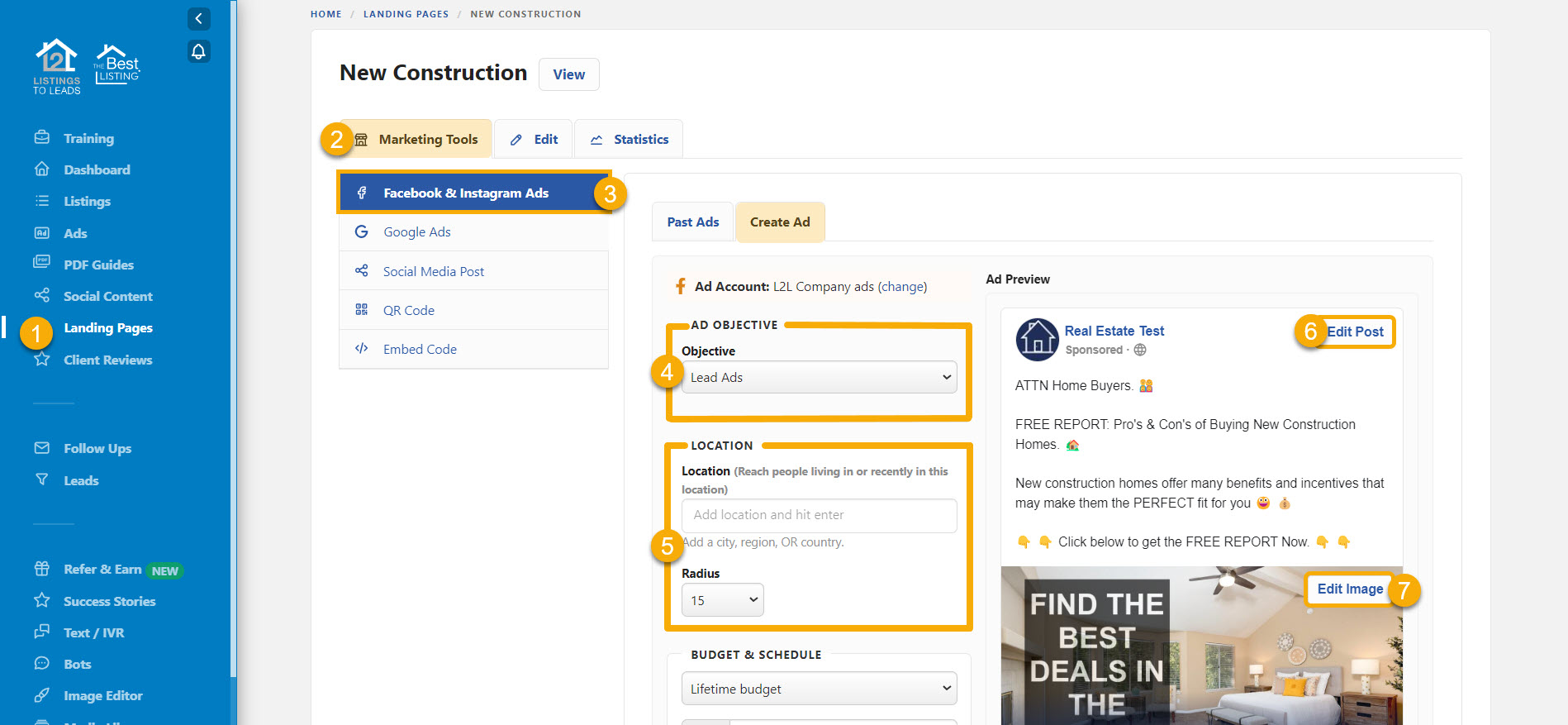Click the Add location input field
1568x725 pixels.
coord(819,515)
